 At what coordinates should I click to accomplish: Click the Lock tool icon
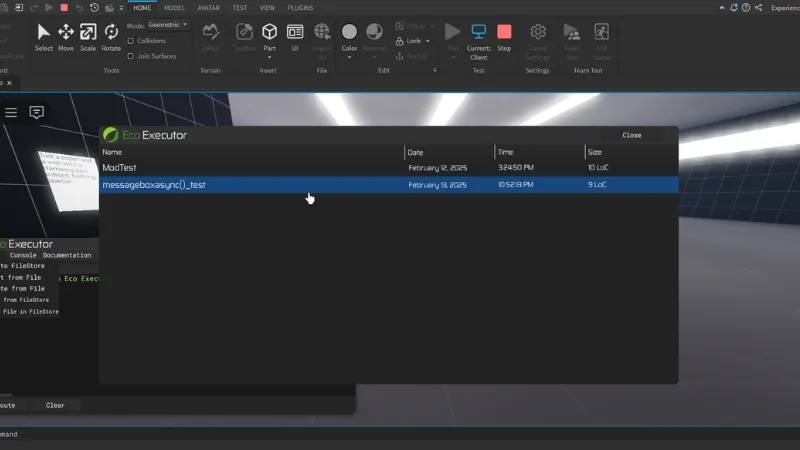399,41
